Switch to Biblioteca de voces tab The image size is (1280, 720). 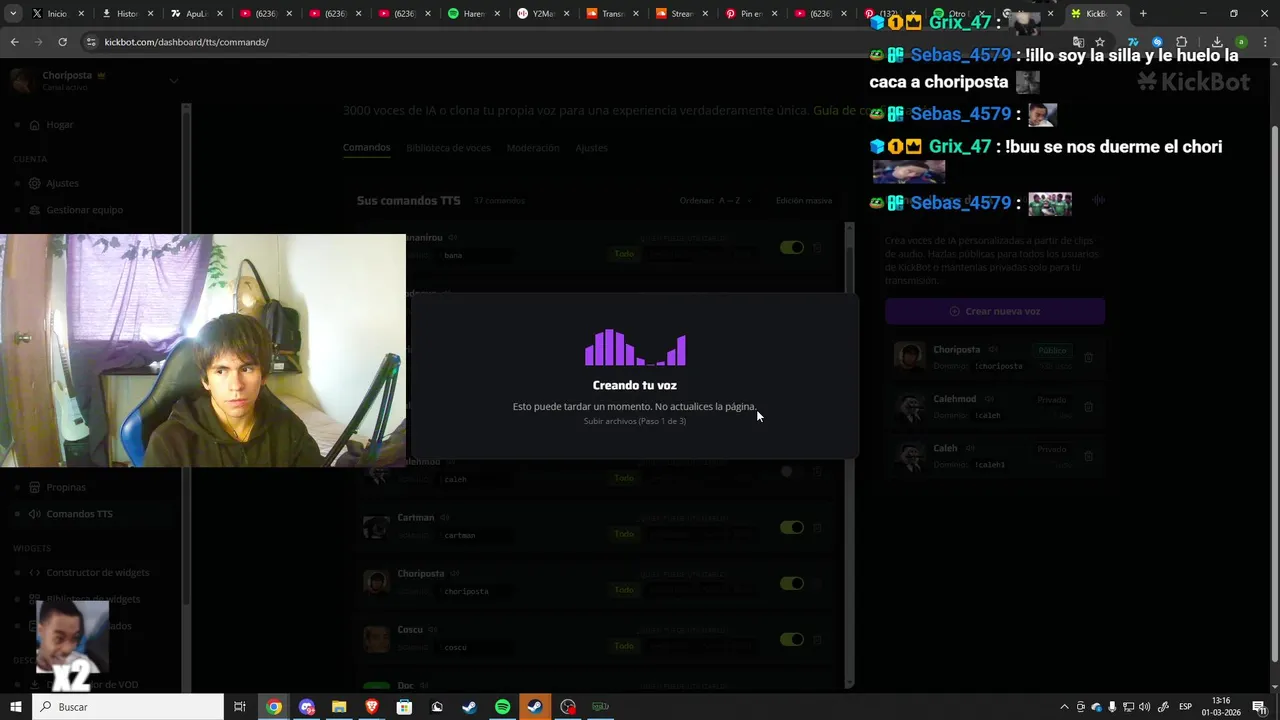448,148
